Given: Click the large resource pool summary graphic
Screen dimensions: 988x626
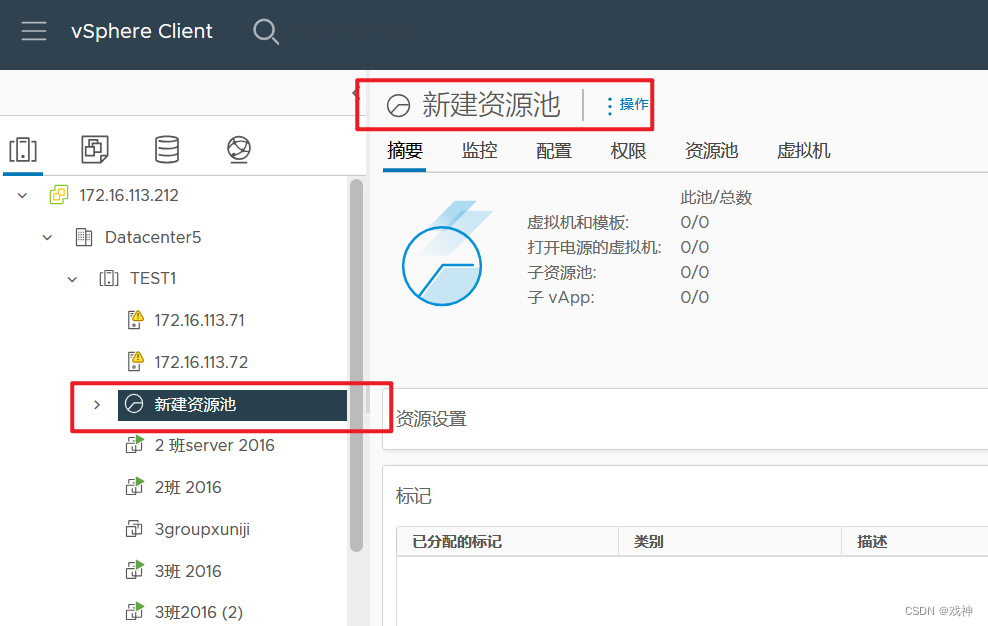Looking at the screenshot, I should (x=447, y=254).
